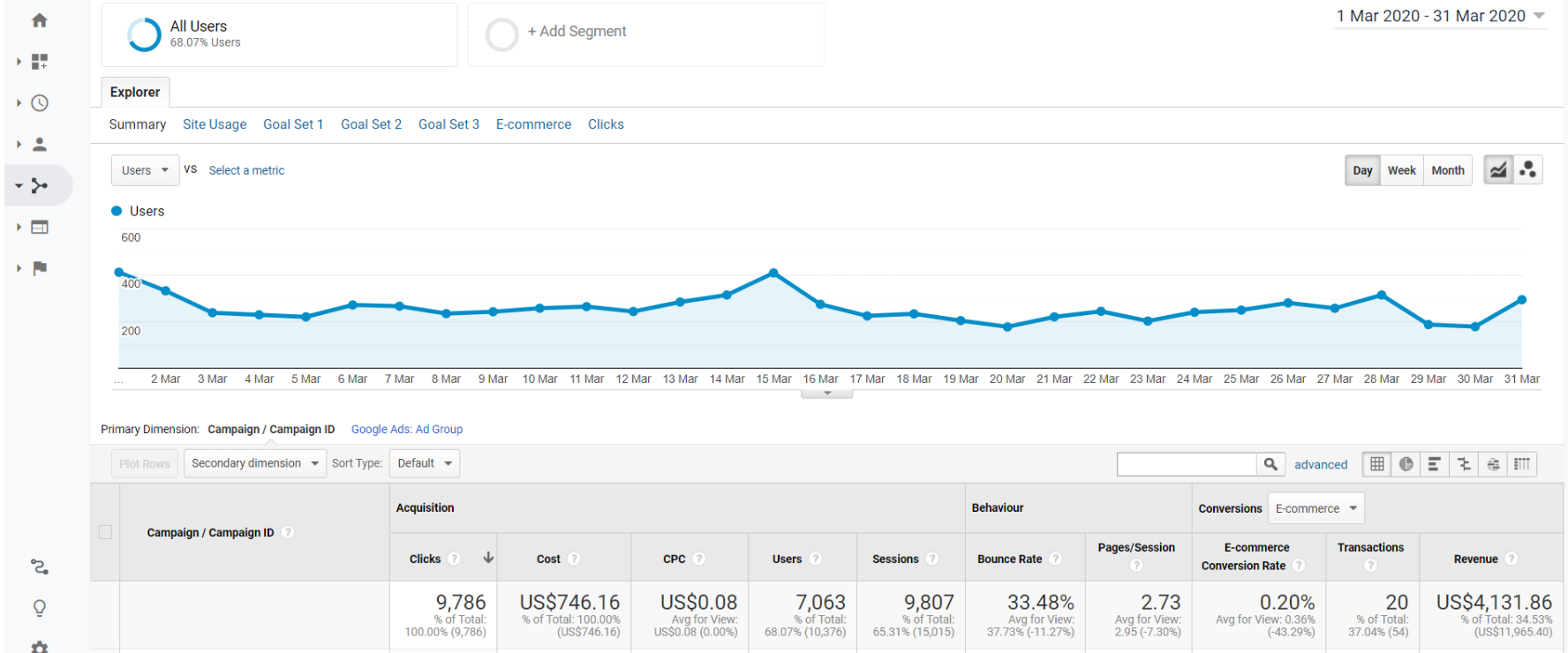Open the Discover lightbulb icon
Image resolution: width=1568 pixels, height=653 pixels.
coord(40,608)
